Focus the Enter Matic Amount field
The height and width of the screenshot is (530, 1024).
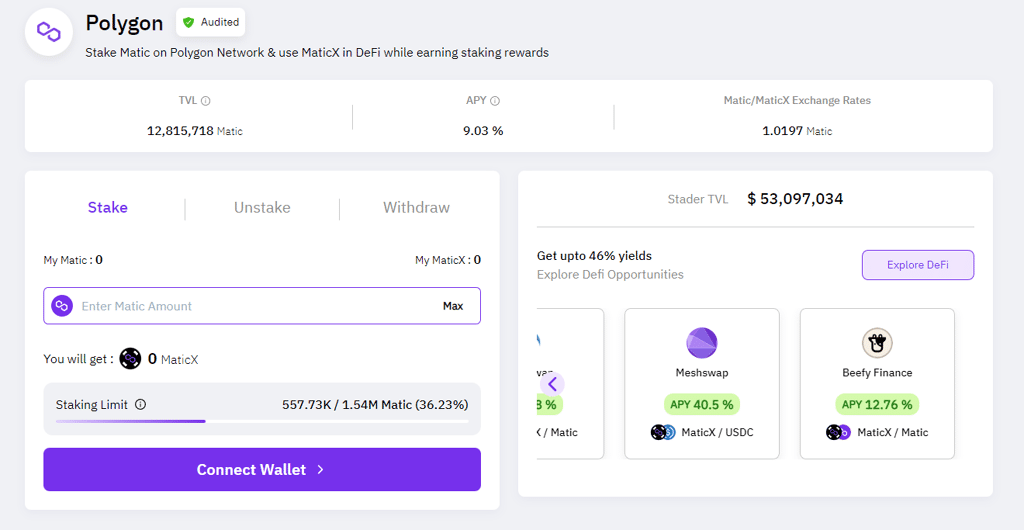[262, 305]
